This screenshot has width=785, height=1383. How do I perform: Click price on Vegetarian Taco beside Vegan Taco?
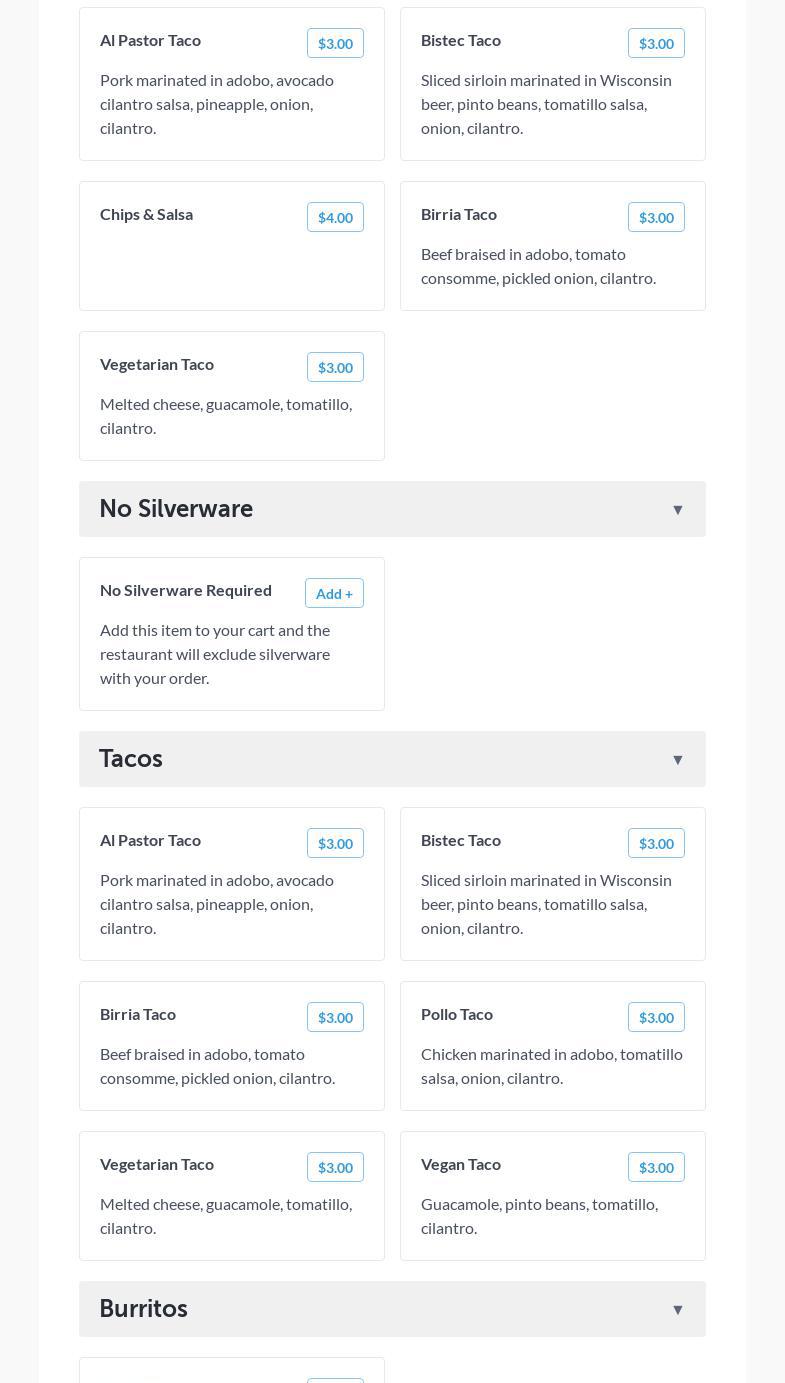[335, 1167]
